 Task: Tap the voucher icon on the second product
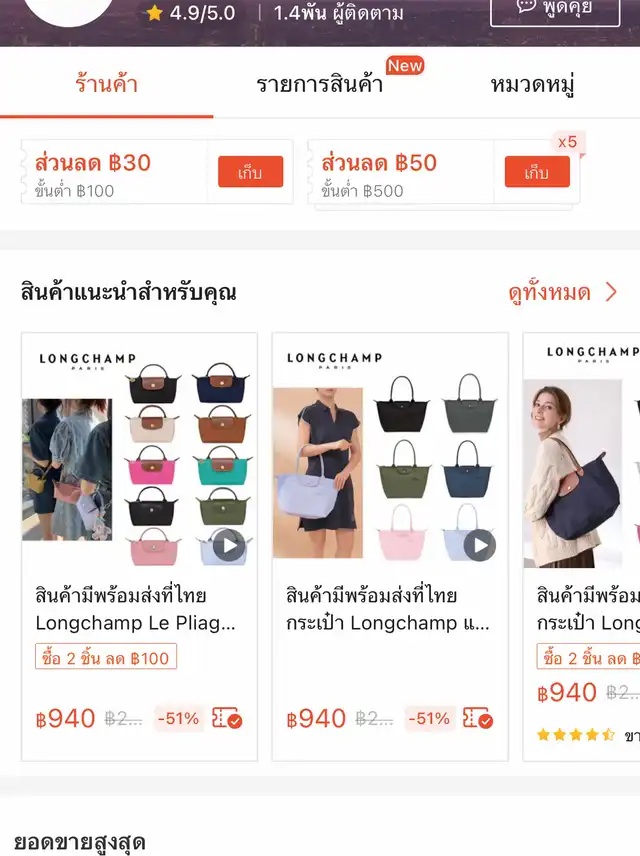478,718
